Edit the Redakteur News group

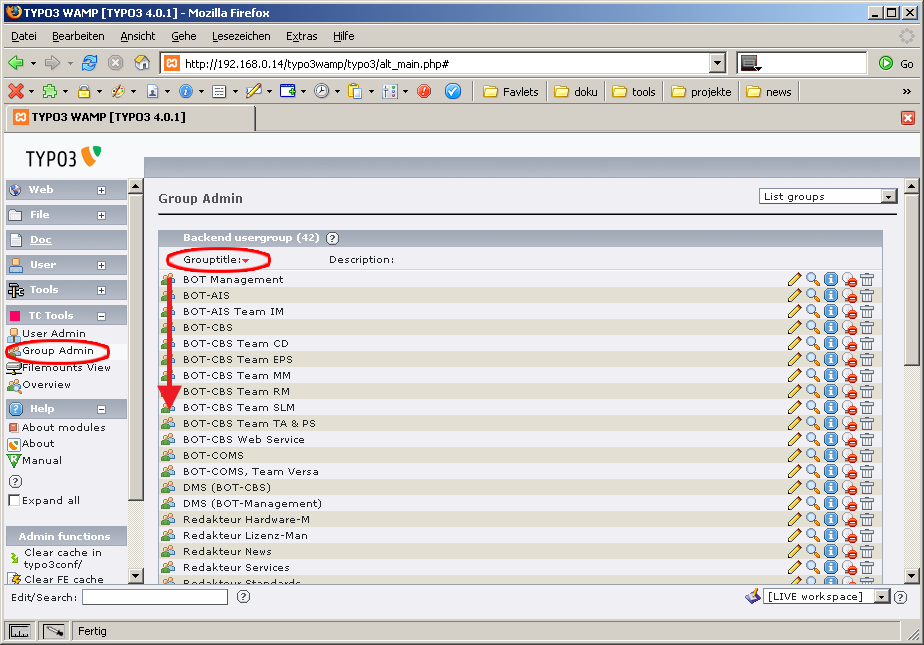(794, 551)
